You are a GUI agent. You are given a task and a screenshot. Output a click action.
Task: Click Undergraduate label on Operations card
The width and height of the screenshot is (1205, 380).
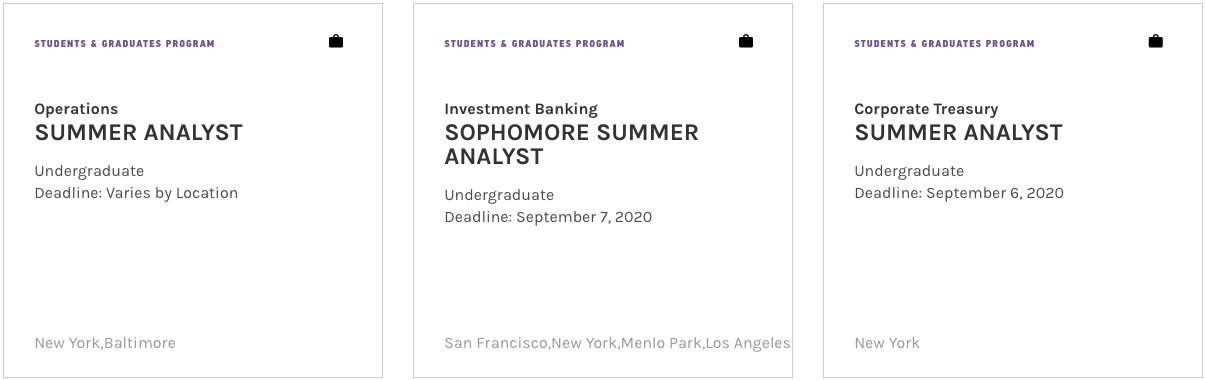89,171
